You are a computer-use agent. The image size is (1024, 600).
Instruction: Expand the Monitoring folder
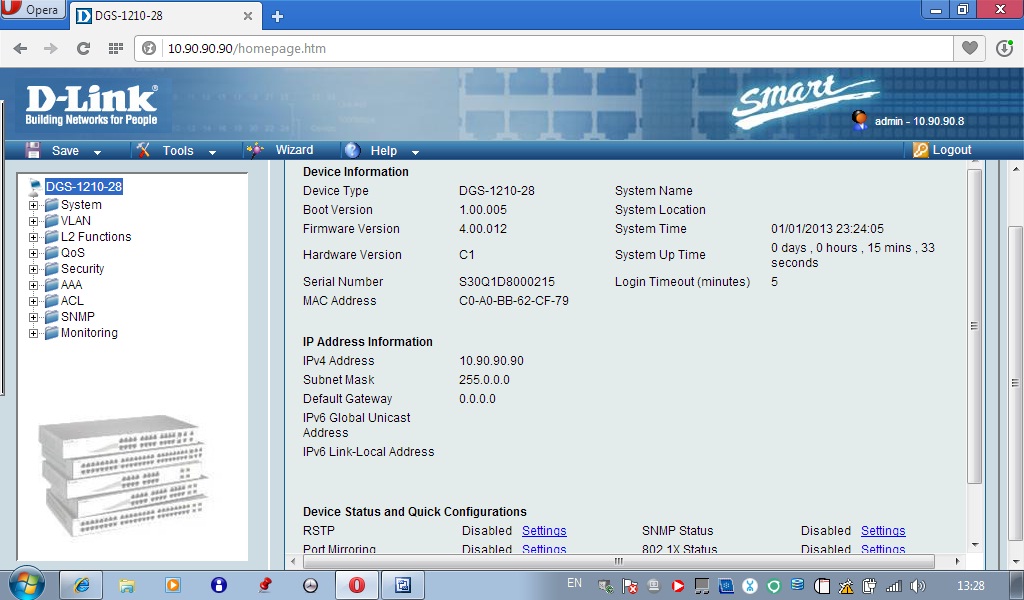(x=33, y=333)
